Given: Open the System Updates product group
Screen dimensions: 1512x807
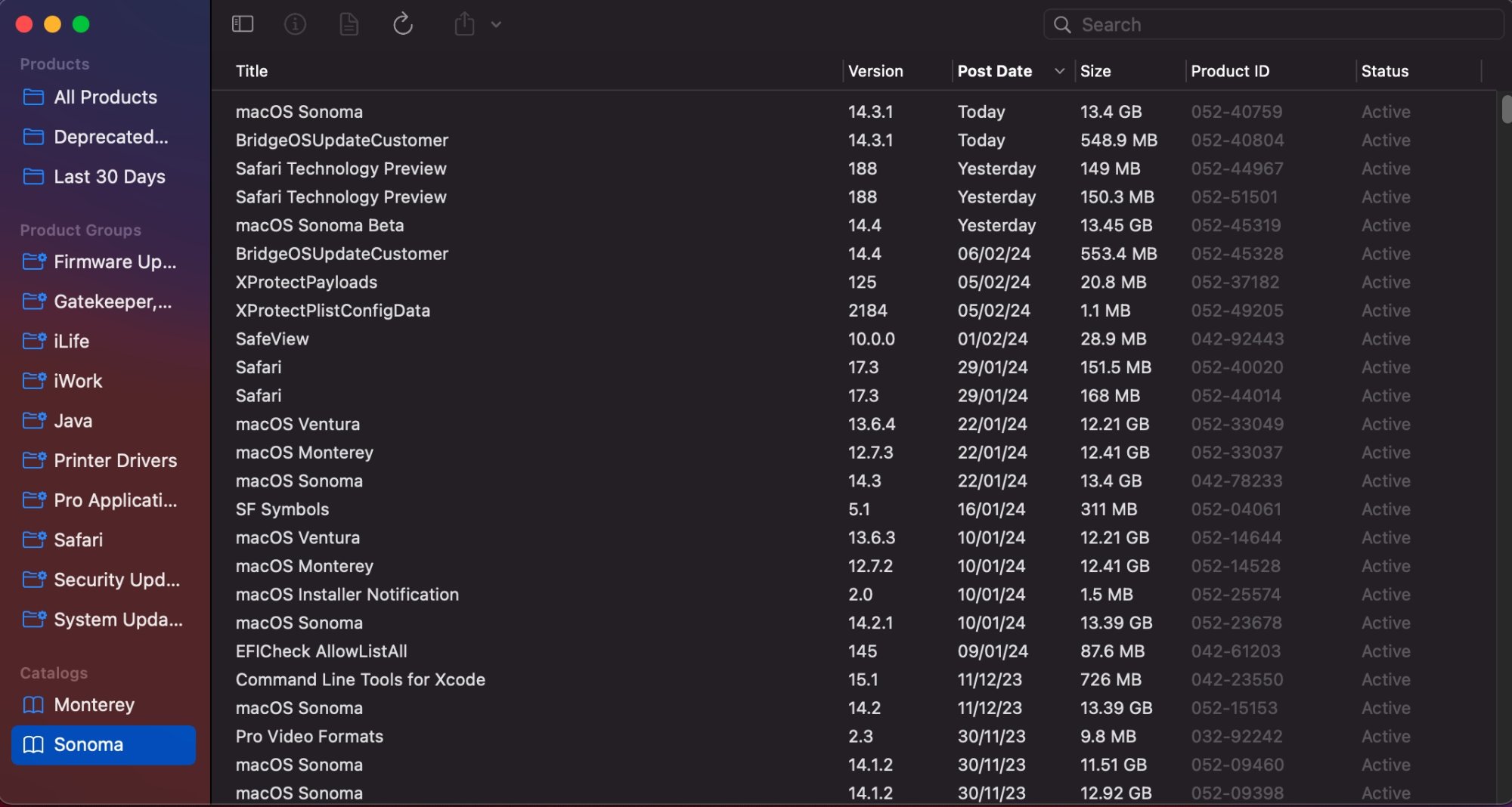Looking at the screenshot, I should click(x=104, y=620).
